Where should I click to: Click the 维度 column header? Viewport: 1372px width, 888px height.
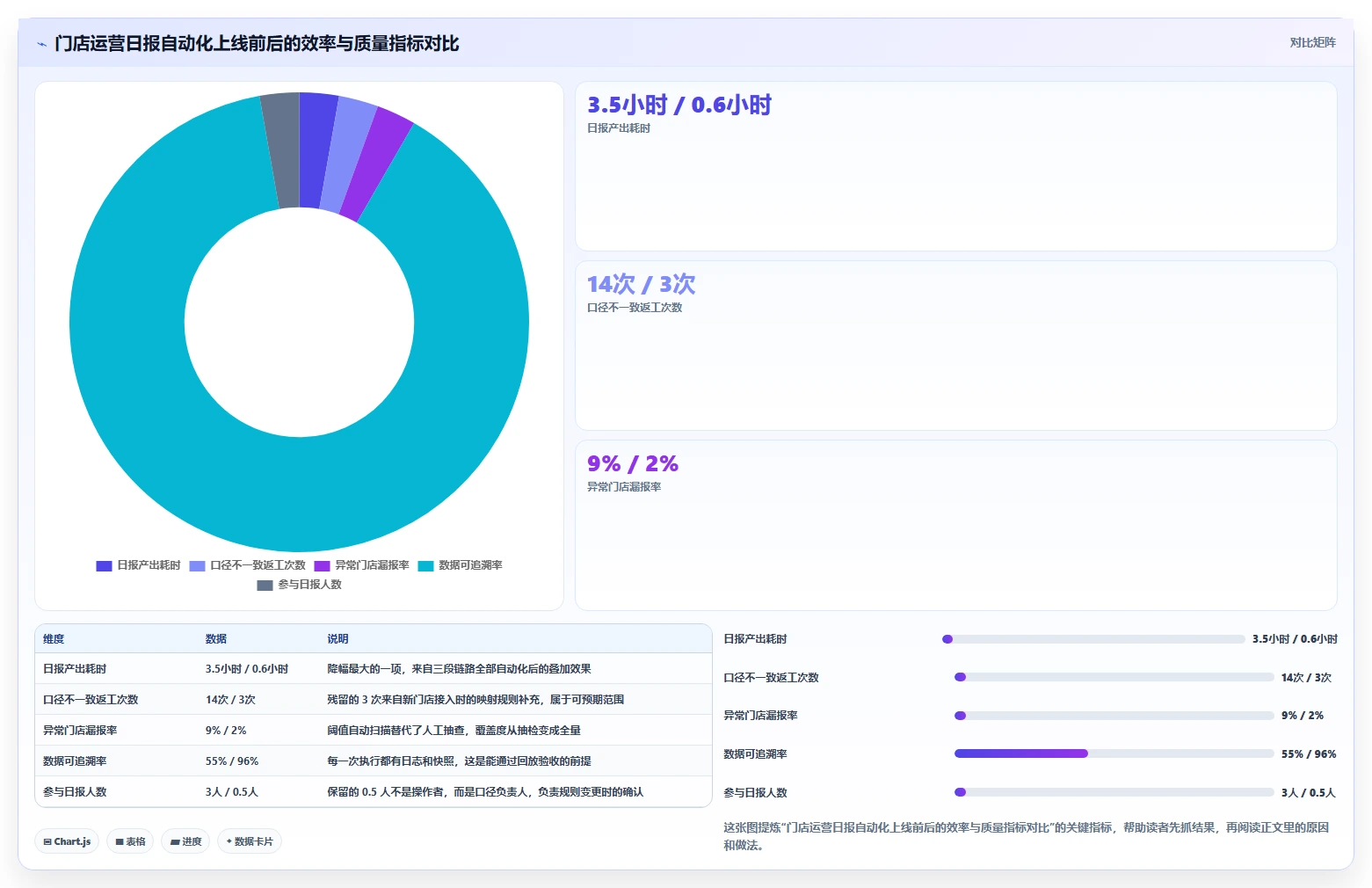pyautogui.click(x=54, y=639)
